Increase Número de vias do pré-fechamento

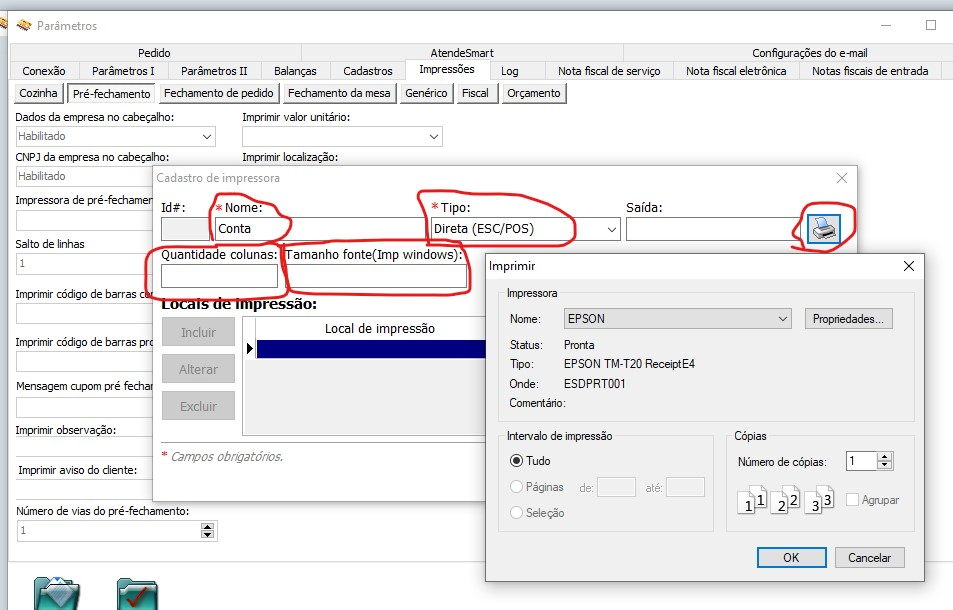coord(207,527)
